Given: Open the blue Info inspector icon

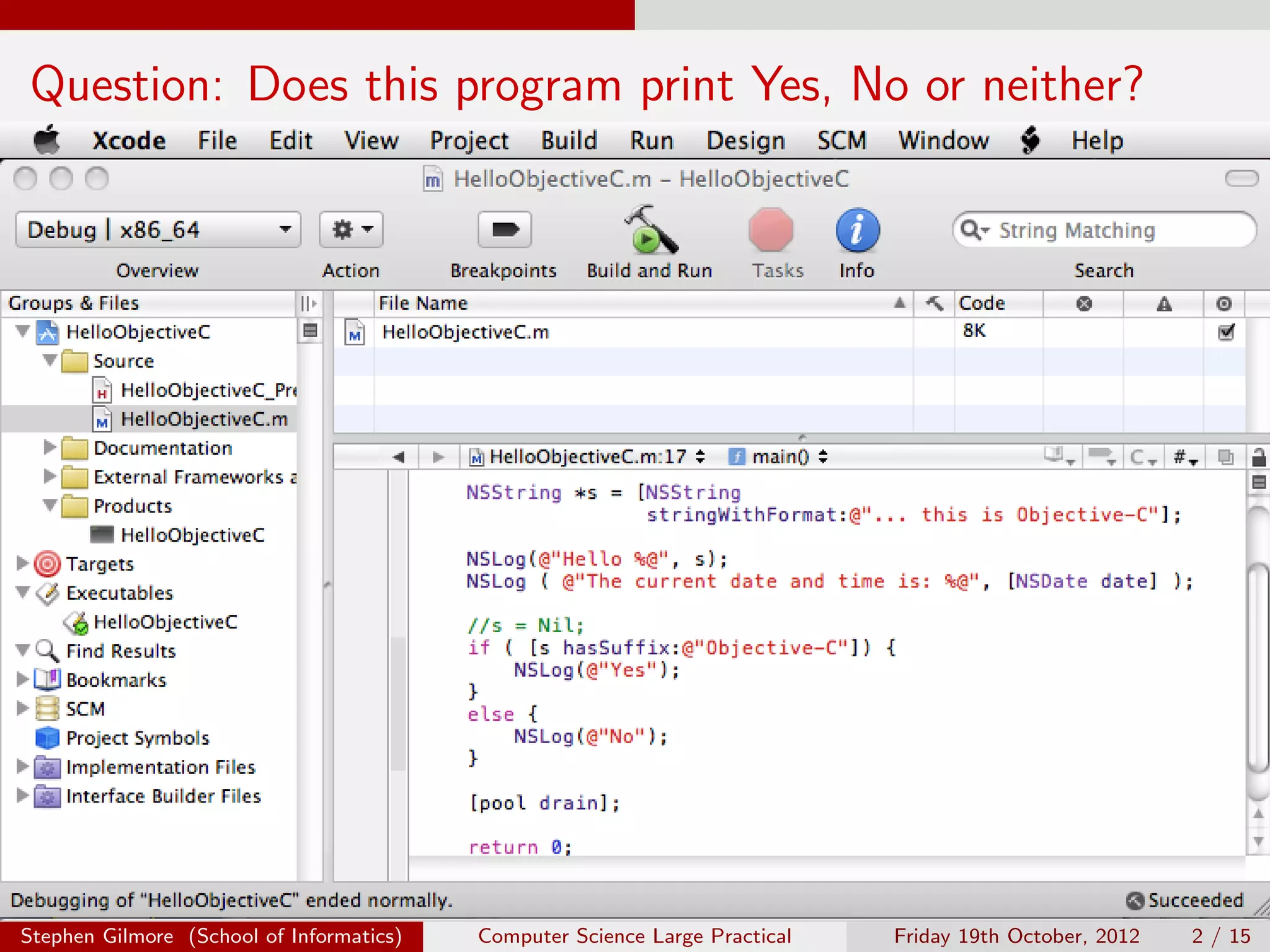Looking at the screenshot, I should click(x=857, y=231).
